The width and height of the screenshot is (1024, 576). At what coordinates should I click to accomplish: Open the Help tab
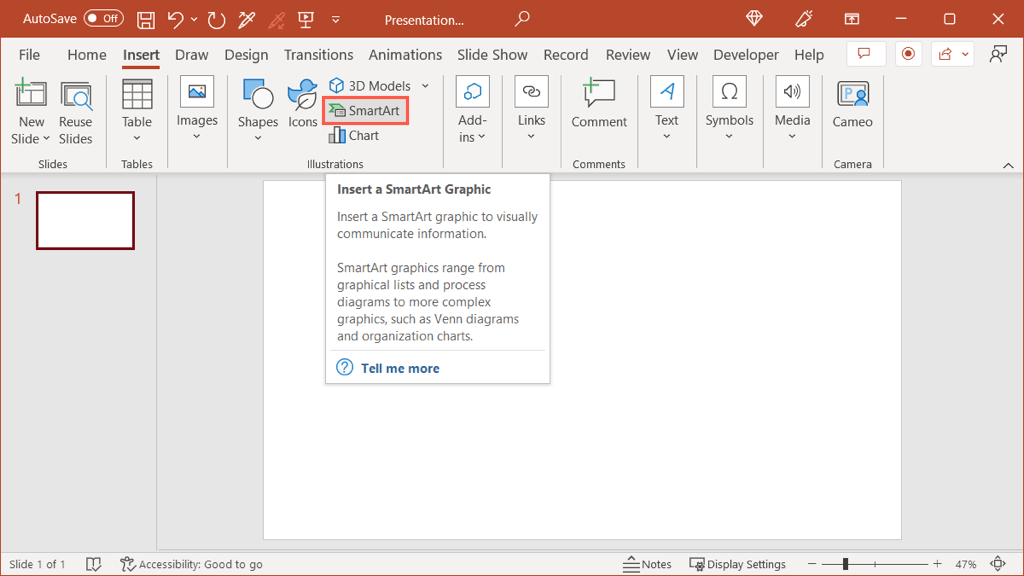click(x=808, y=55)
